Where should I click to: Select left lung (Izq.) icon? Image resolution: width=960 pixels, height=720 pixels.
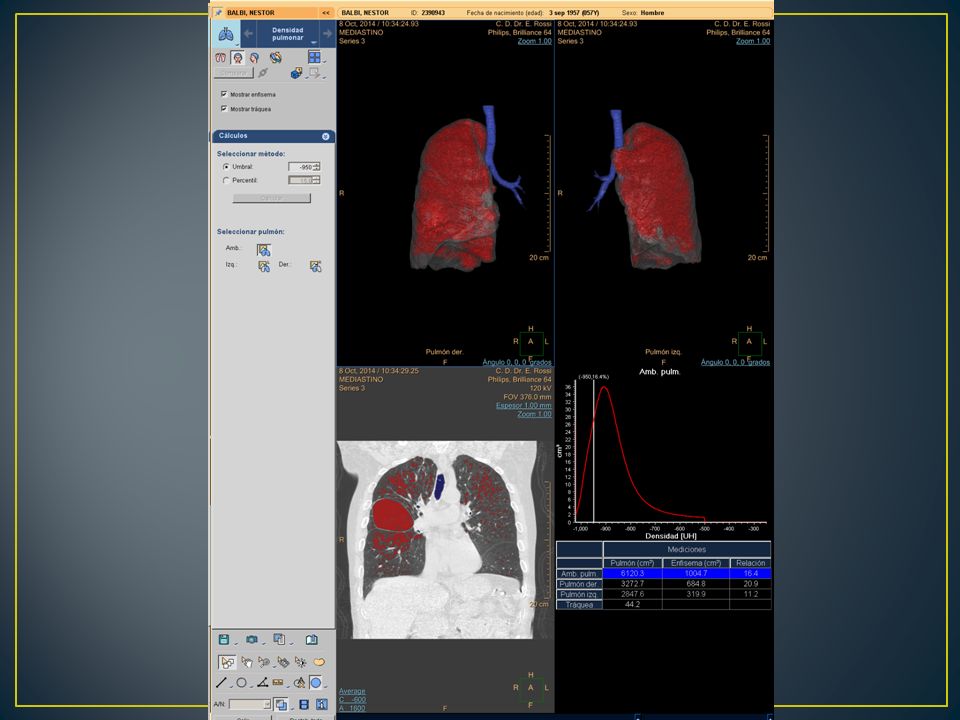(264, 266)
